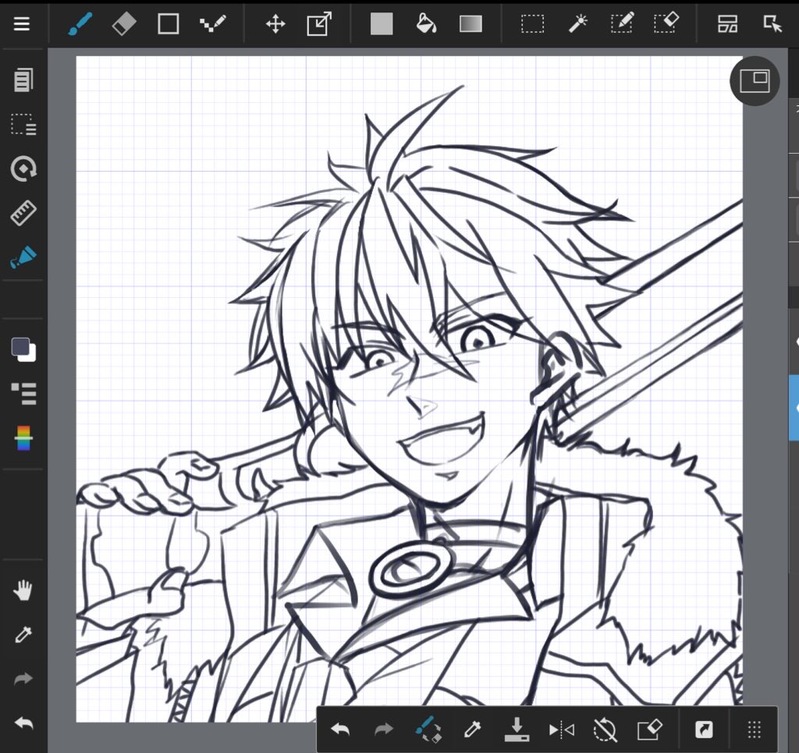Image resolution: width=799 pixels, height=753 pixels.
Task: Click the dotted grip handle of shortcut bar
Action: (754, 730)
